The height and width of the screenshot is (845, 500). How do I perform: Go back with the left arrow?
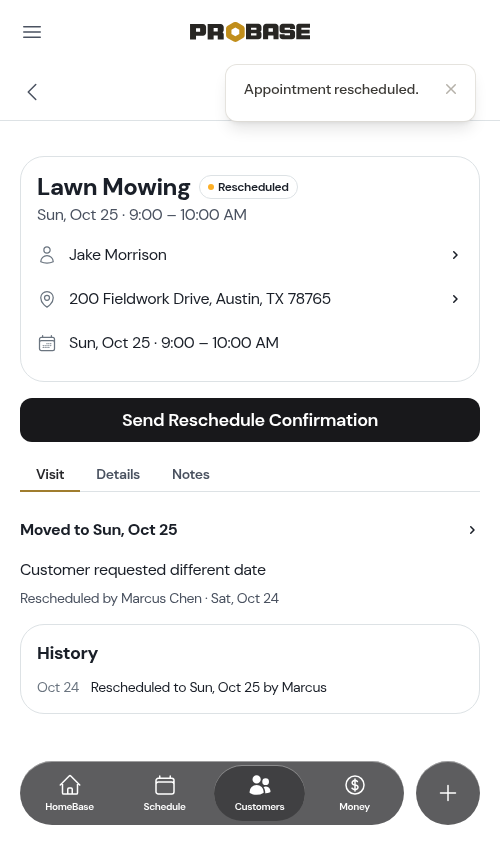32,92
